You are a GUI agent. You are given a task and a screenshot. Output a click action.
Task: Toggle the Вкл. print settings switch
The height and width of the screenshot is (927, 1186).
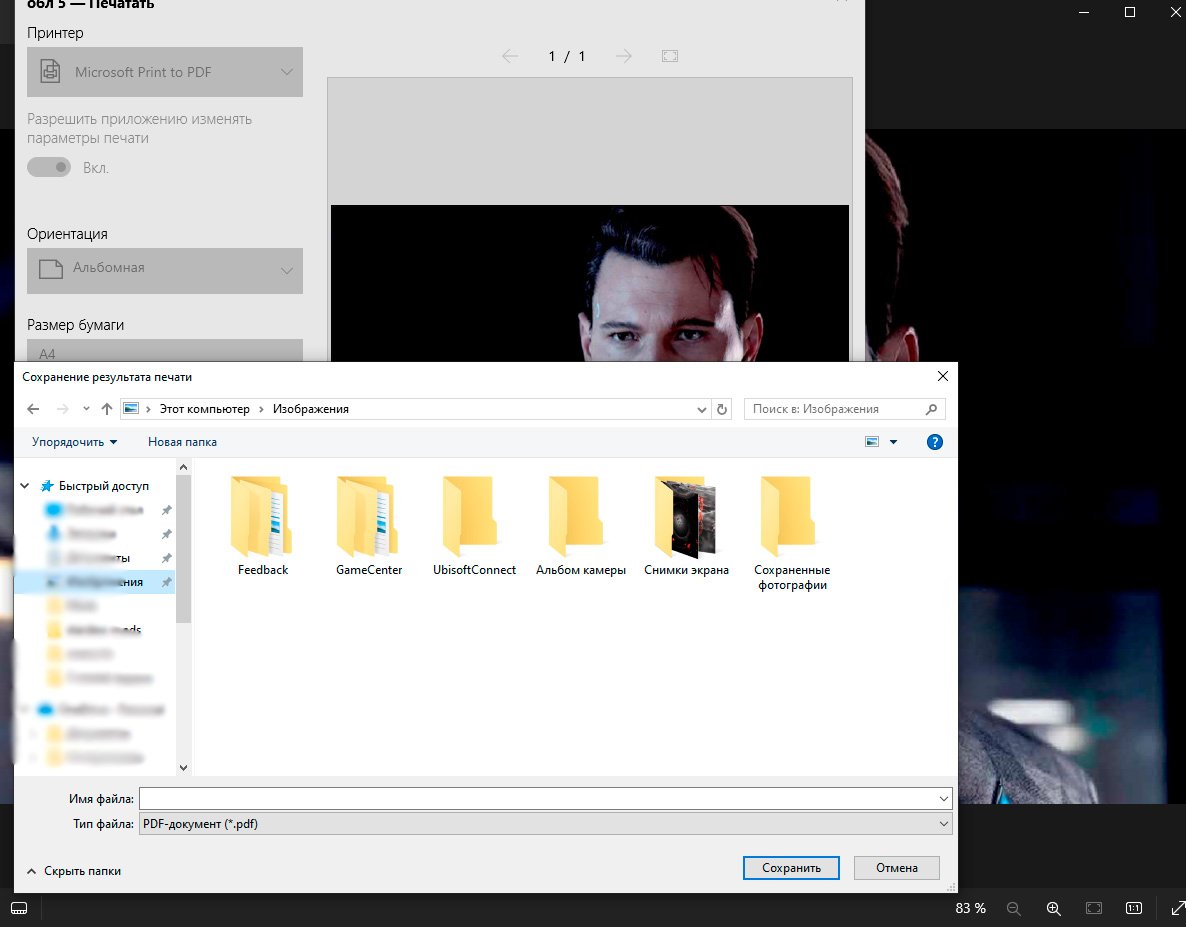click(x=49, y=168)
